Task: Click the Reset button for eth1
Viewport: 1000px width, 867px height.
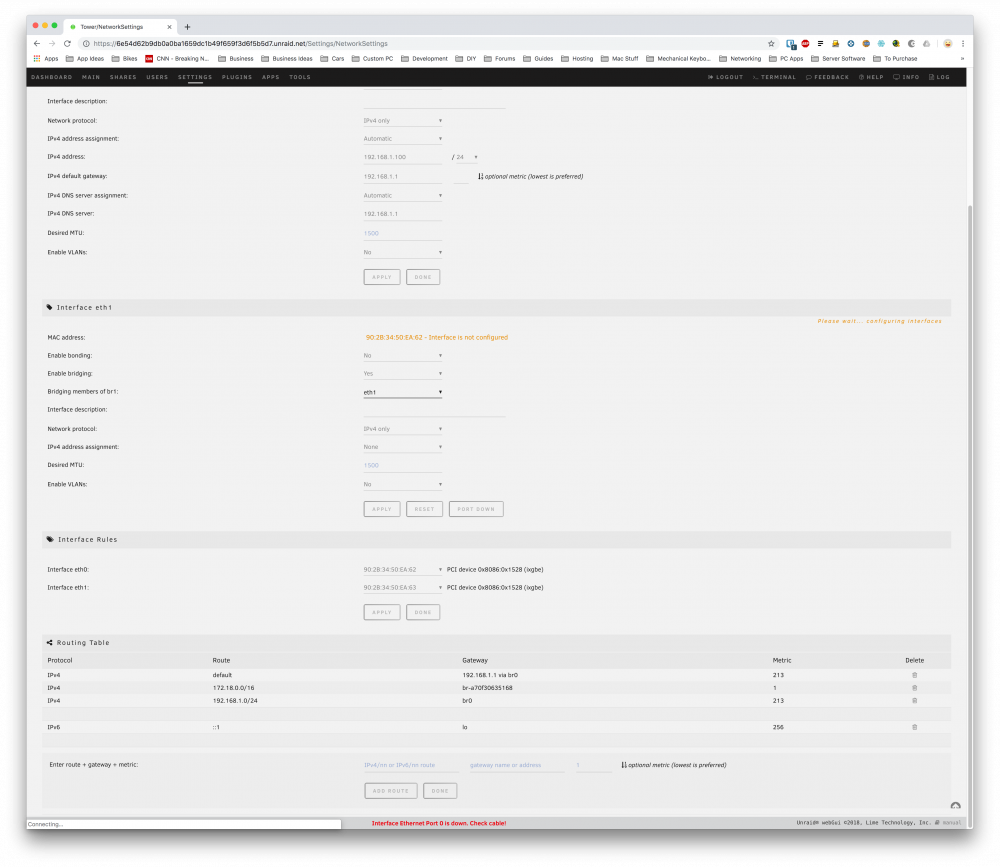Action: click(424, 509)
